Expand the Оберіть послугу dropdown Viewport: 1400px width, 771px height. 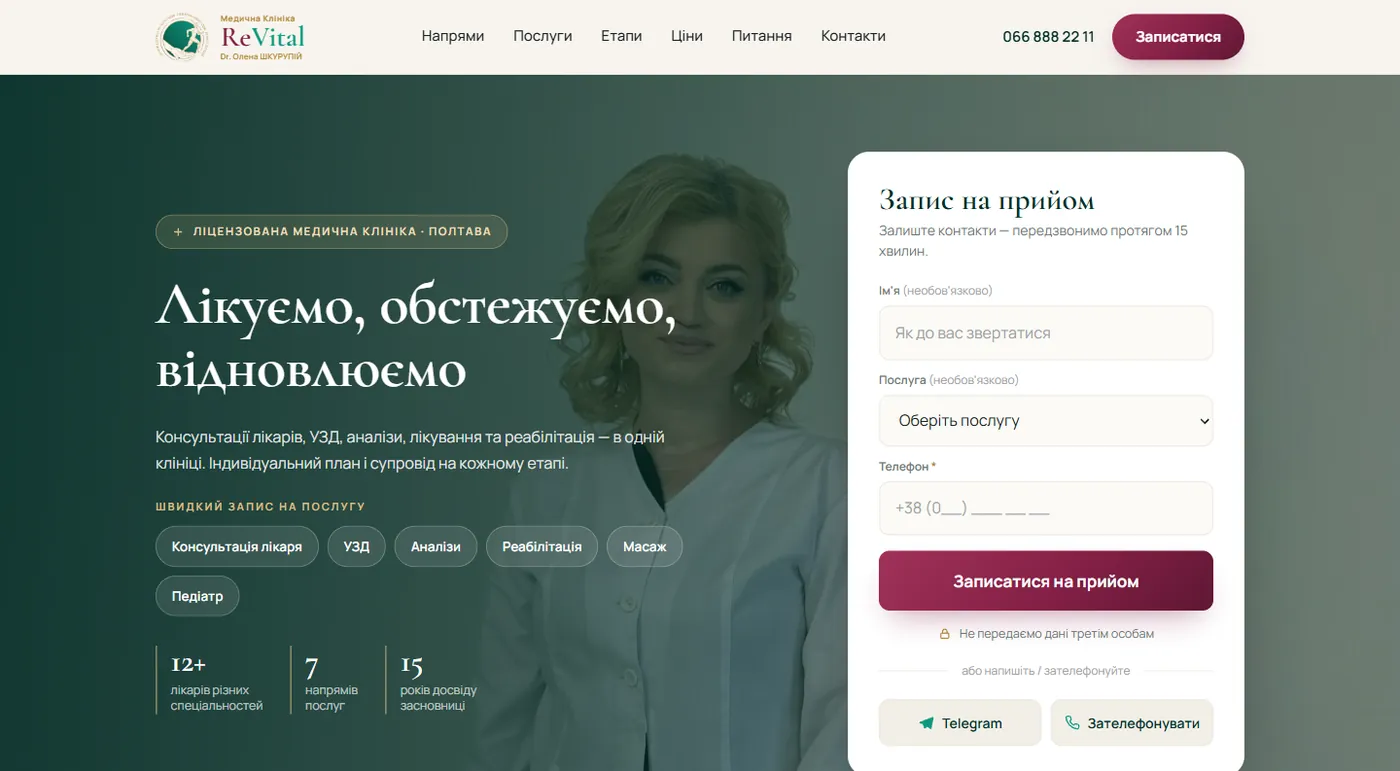[x=1046, y=421]
